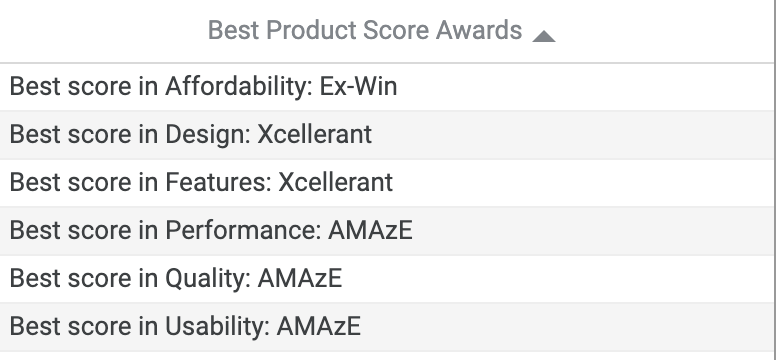Select the Best score in Usability row
The height and width of the screenshot is (360, 776).
387,327
